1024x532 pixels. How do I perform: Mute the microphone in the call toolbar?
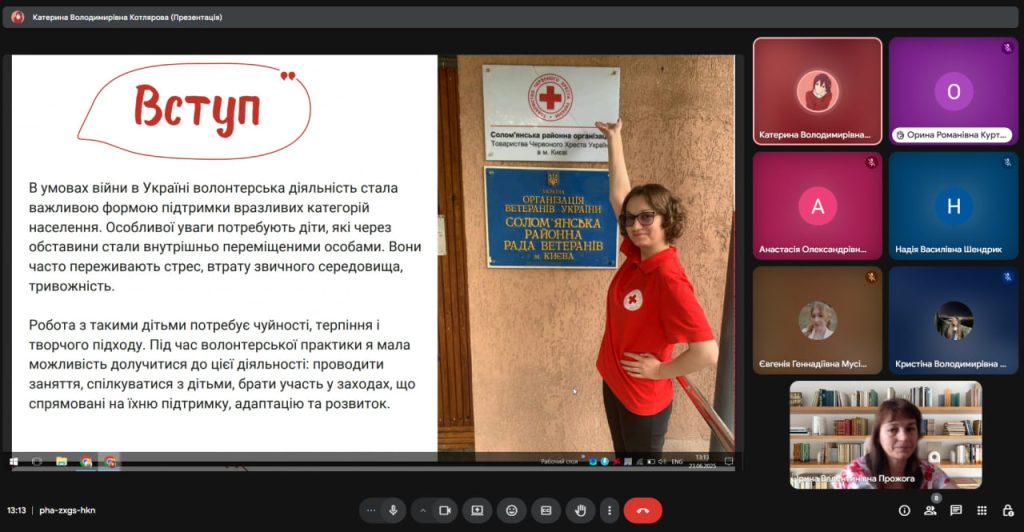coord(393,510)
